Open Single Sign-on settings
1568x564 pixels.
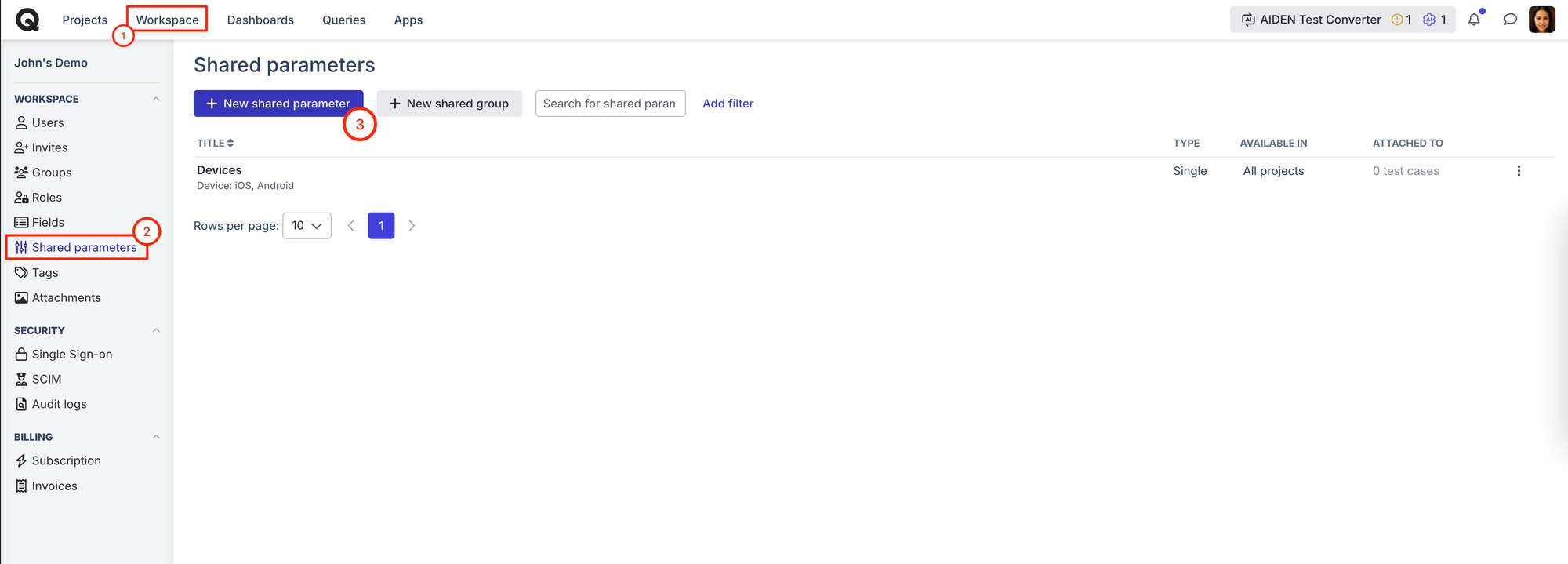(x=71, y=354)
